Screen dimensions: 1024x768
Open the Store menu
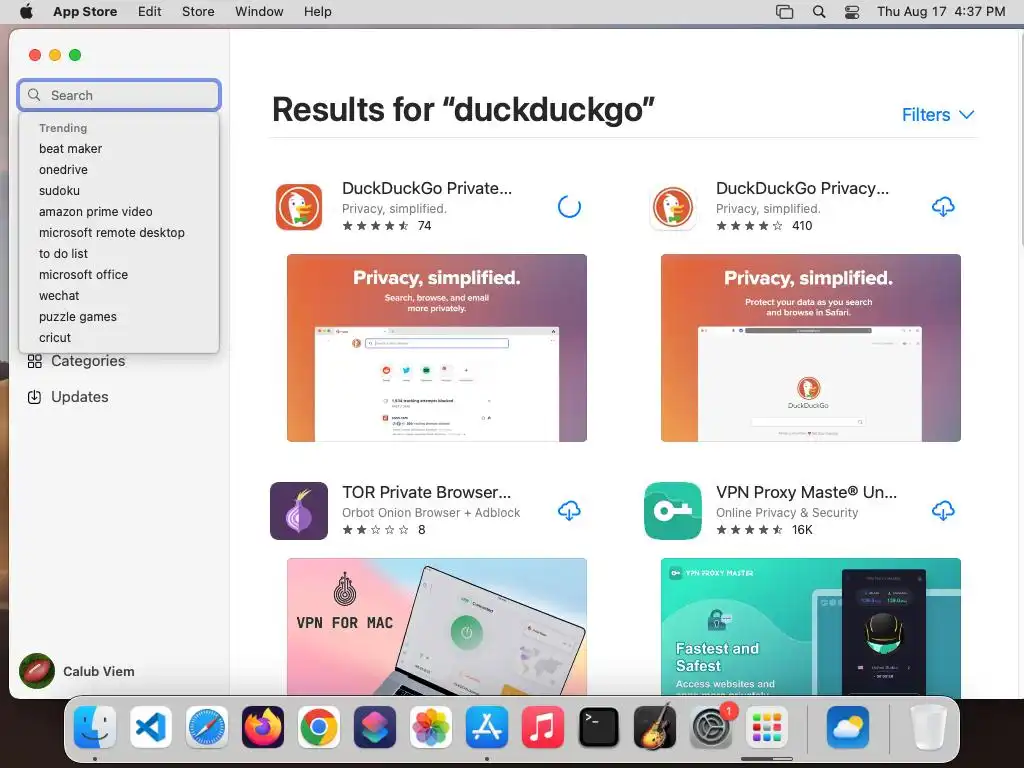pyautogui.click(x=198, y=12)
